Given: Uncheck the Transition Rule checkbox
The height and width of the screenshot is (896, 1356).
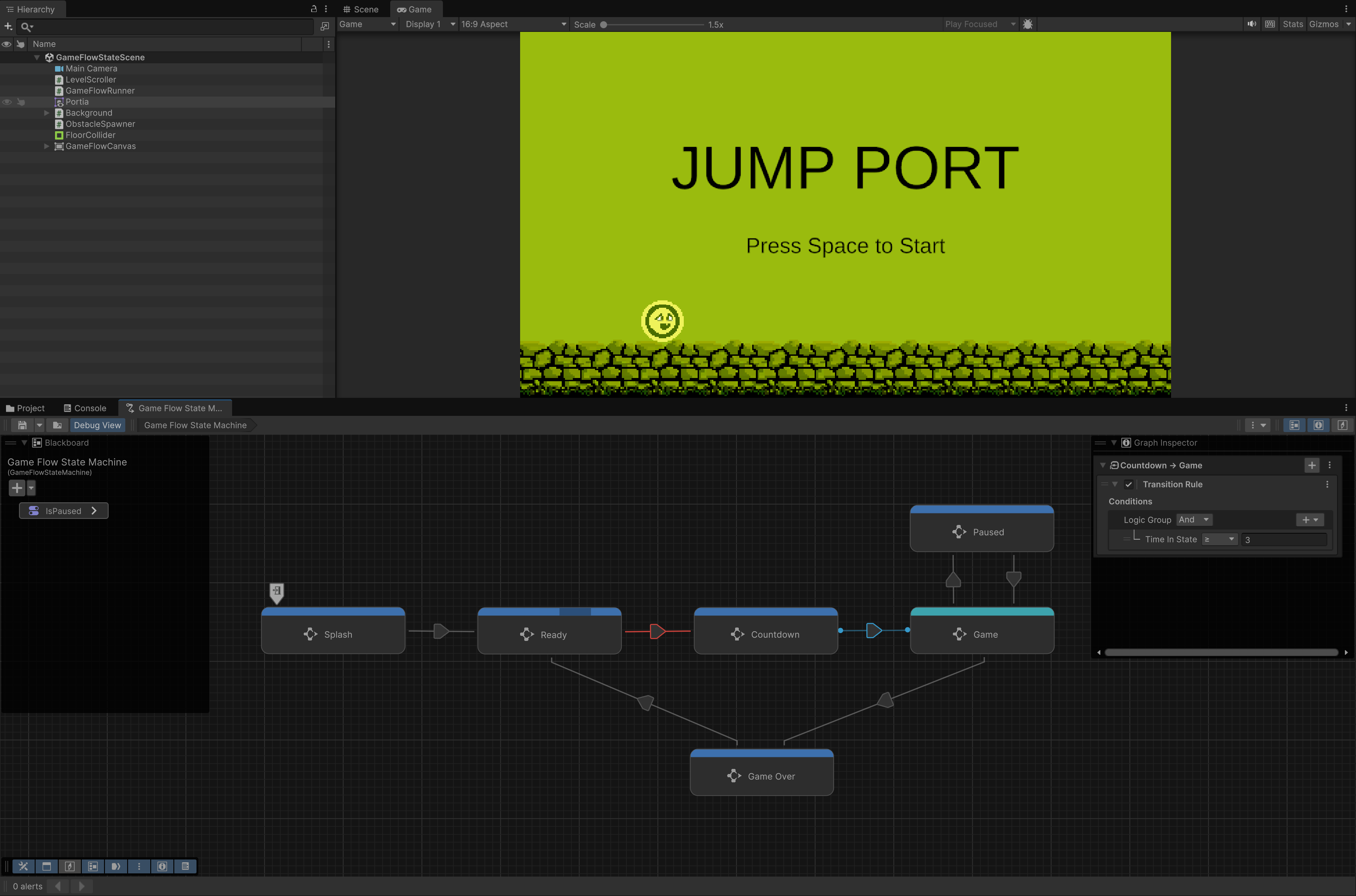Looking at the screenshot, I should click(1129, 485).
